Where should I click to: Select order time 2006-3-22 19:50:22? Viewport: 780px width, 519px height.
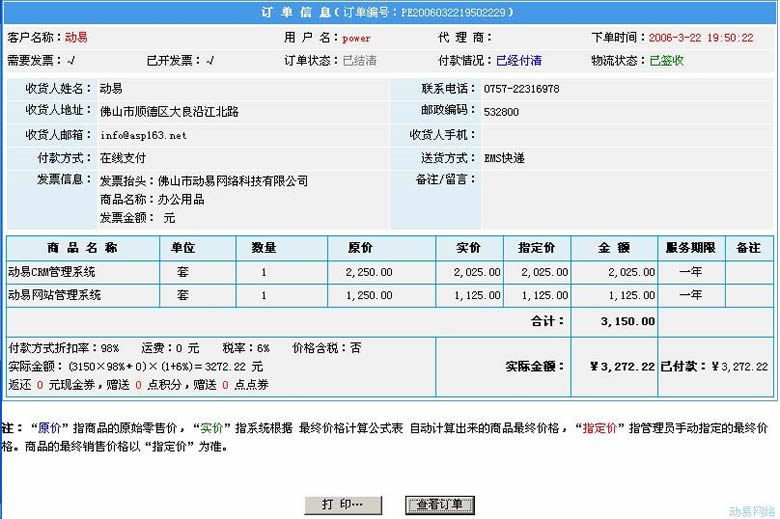point(701,38)
